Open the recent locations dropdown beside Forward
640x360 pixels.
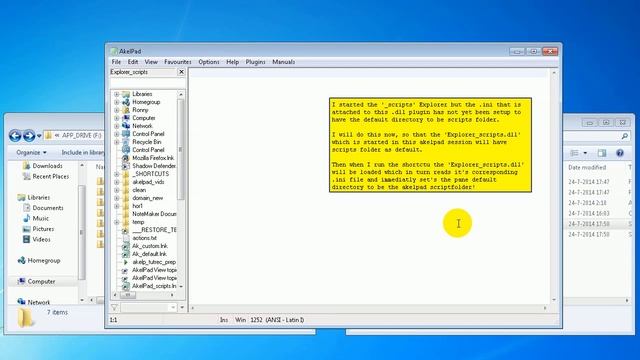pyautogui.click(x=39, y=136)
